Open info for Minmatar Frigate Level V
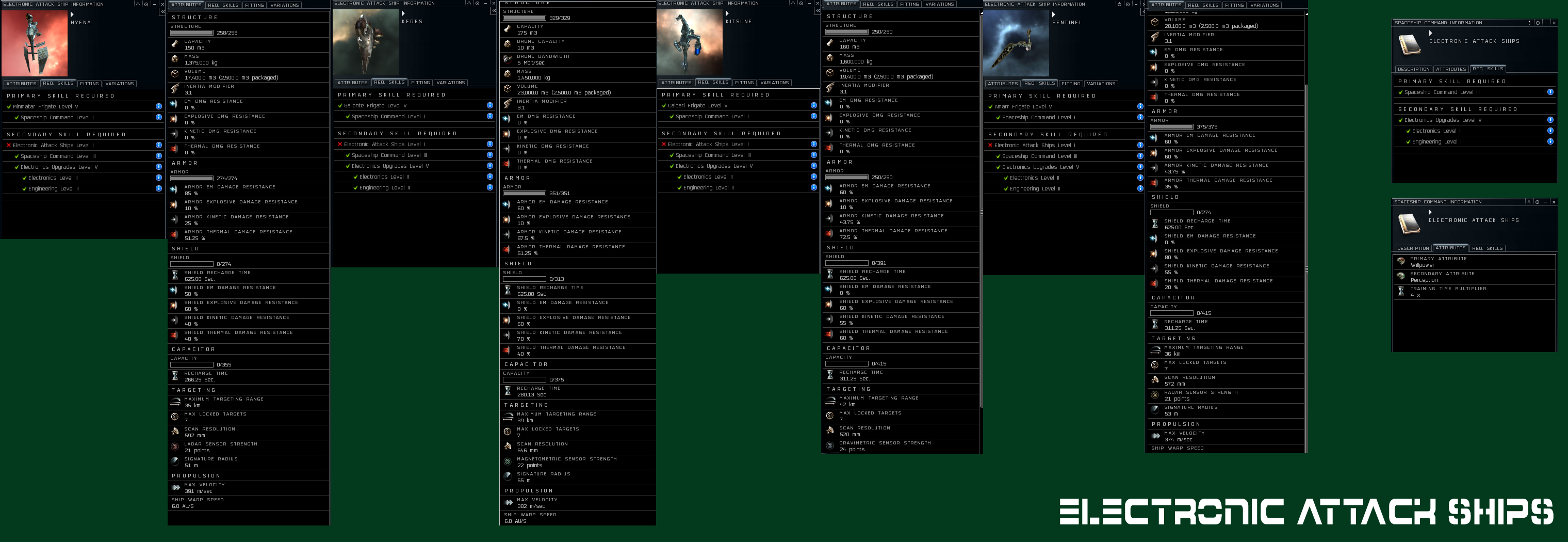The height and width of the screenshot is (542, 1568). (159, 106)
